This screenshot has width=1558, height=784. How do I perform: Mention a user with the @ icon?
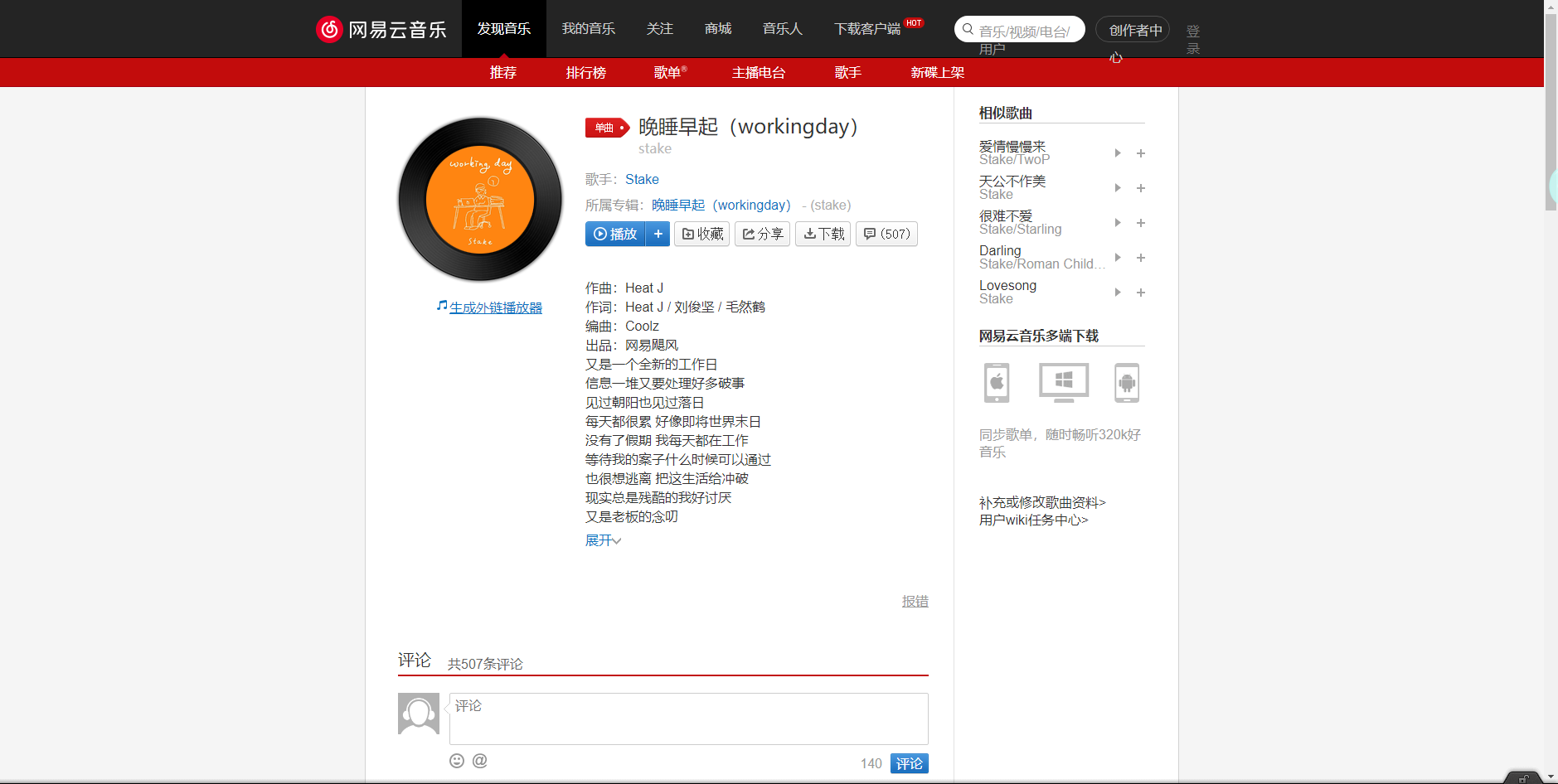479,760
